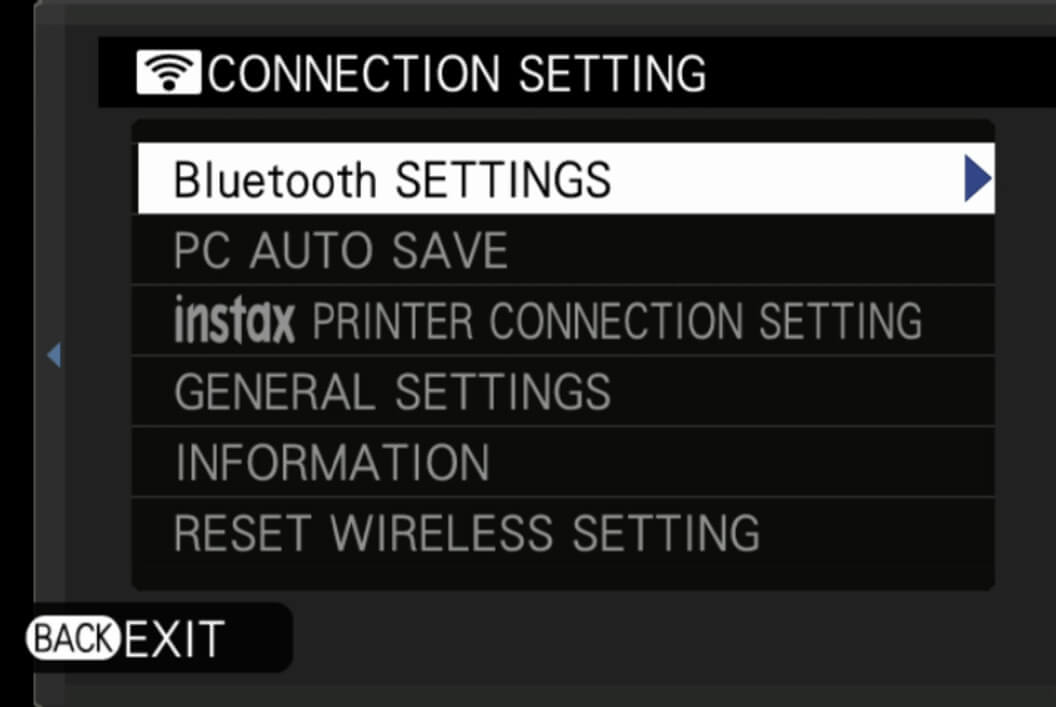The height and width of the screenshot is (707, 1056).
Task: Click the small blue left arrow at the screen edge
Action: (55, 355)
